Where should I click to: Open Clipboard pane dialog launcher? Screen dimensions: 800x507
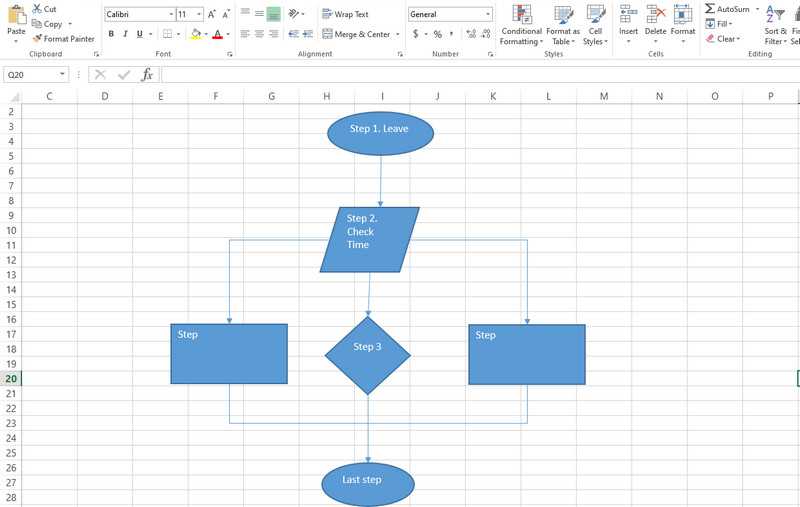click(x=96, y=54)
